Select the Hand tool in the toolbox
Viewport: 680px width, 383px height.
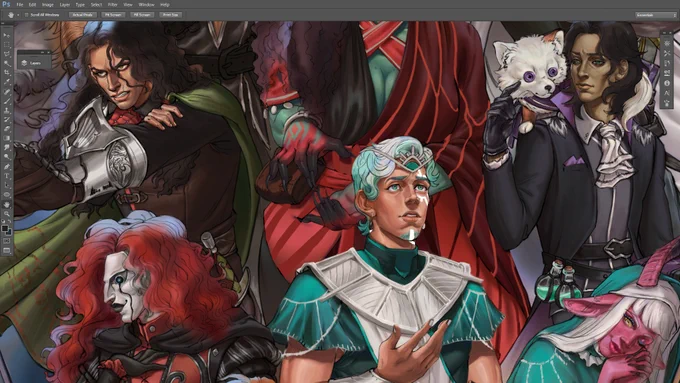click(x=7, y=204)
